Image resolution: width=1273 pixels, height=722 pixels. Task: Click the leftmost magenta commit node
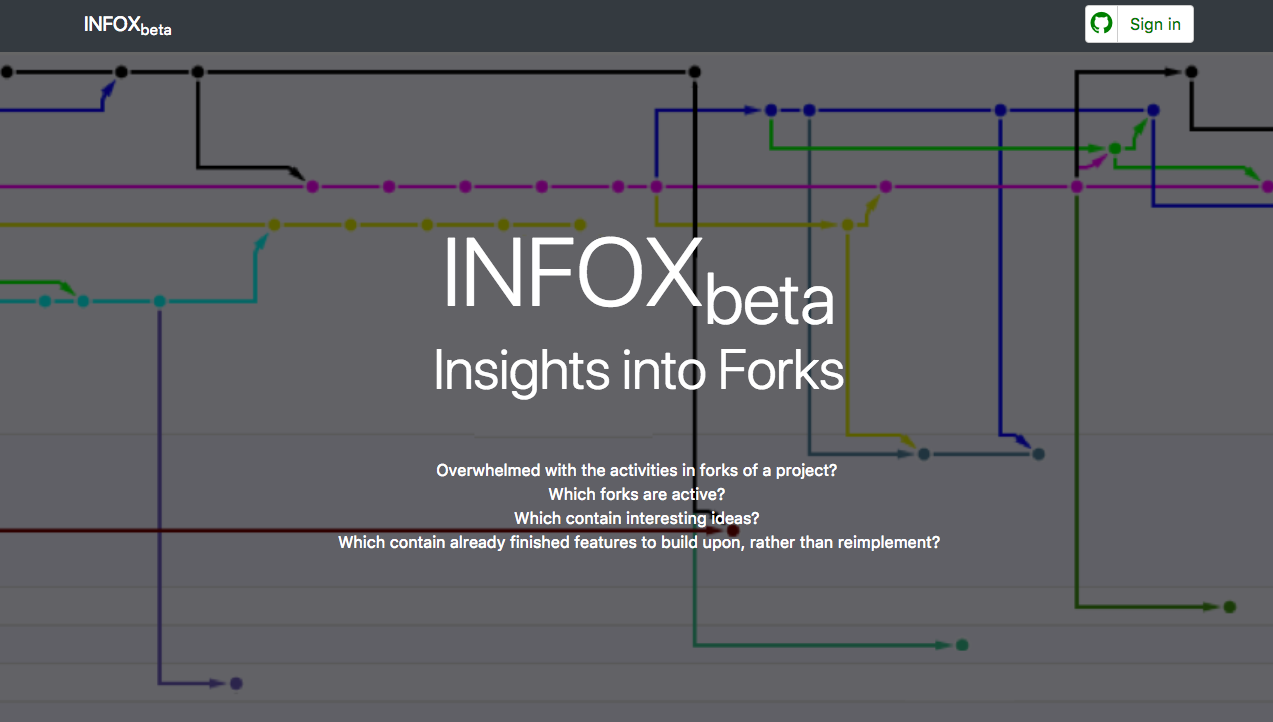click(x=312, y=186)
